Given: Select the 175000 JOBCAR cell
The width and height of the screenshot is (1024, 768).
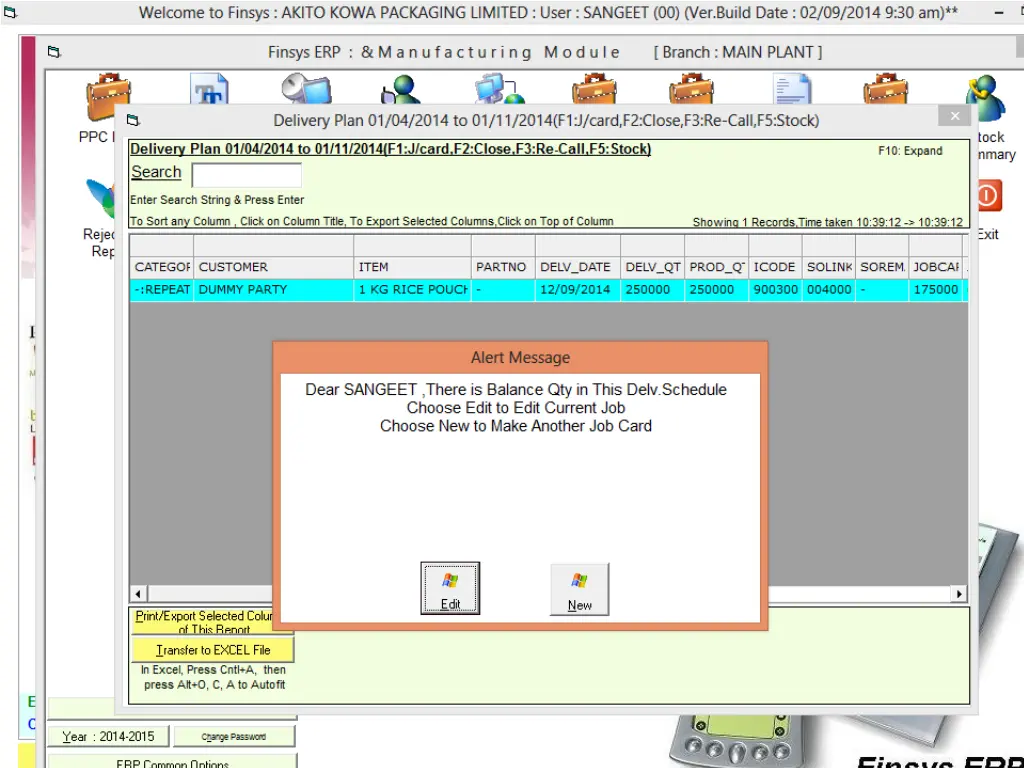Looking at the screenshot, I should [935, 290].
